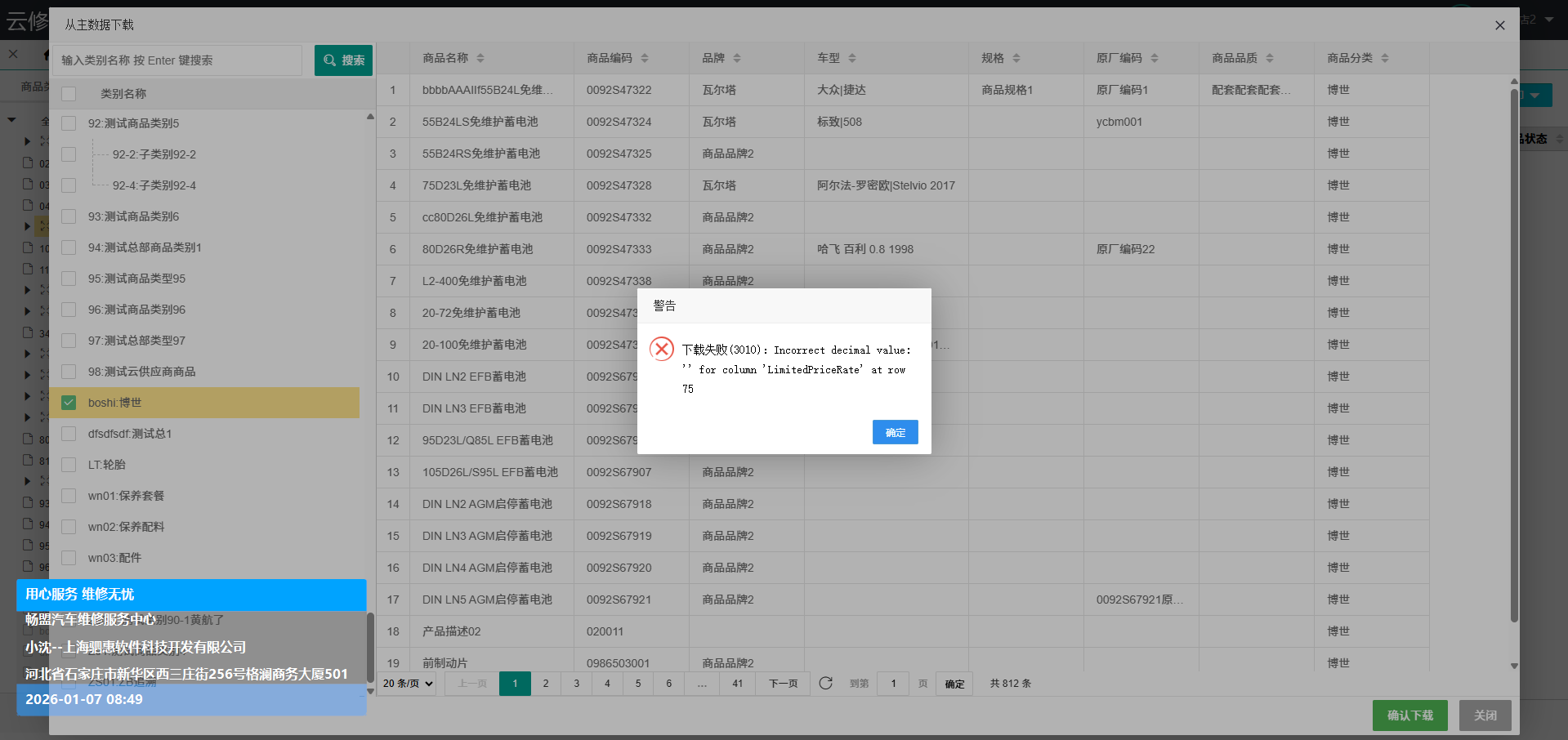Screen dimensions: 1568x740
Task: Click 确定 in the 警告 dialog
Action: point(895,432)
